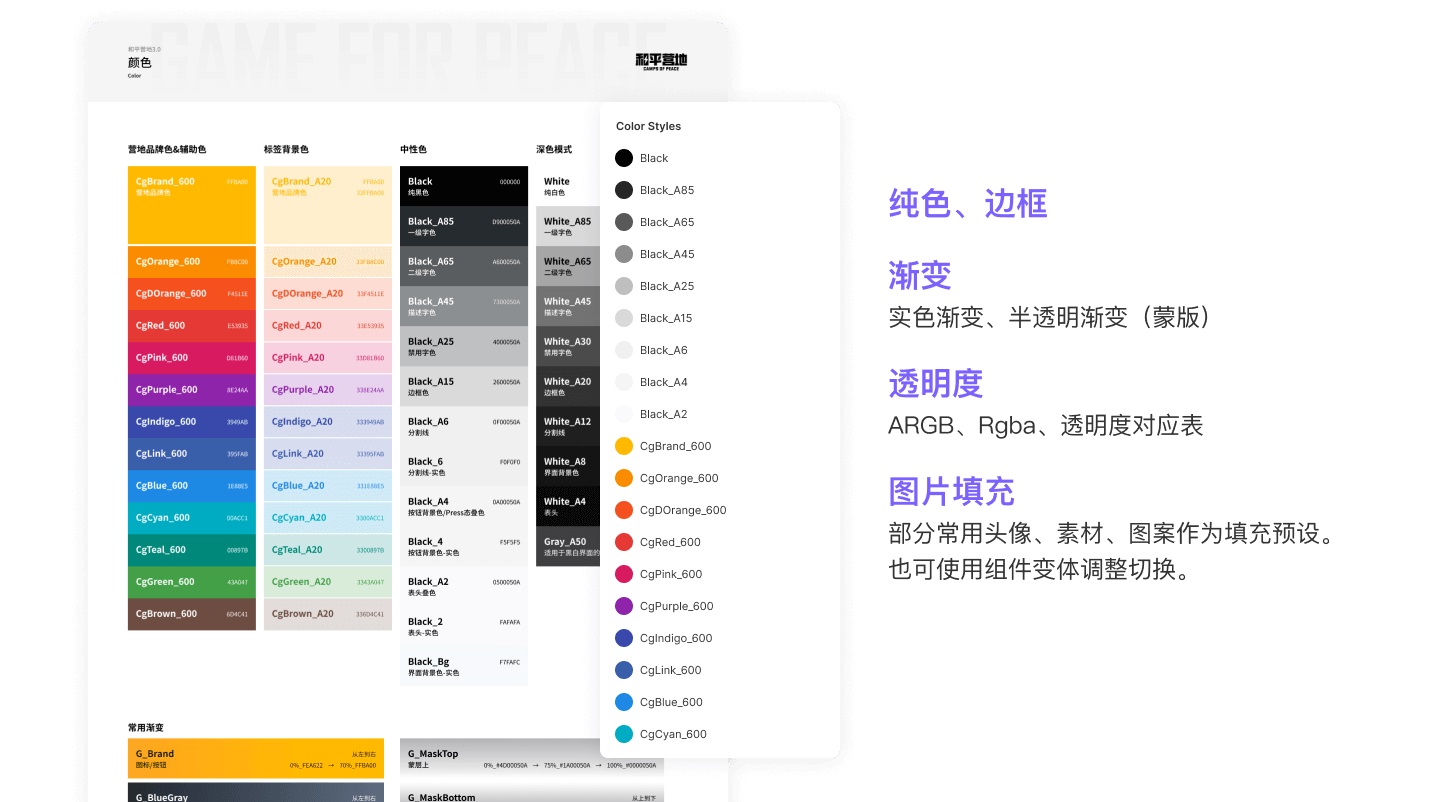The height and width of the screenshot is (802, 1440).
Task: Click the 常用渐变 section label
Action: pos(146,728)
